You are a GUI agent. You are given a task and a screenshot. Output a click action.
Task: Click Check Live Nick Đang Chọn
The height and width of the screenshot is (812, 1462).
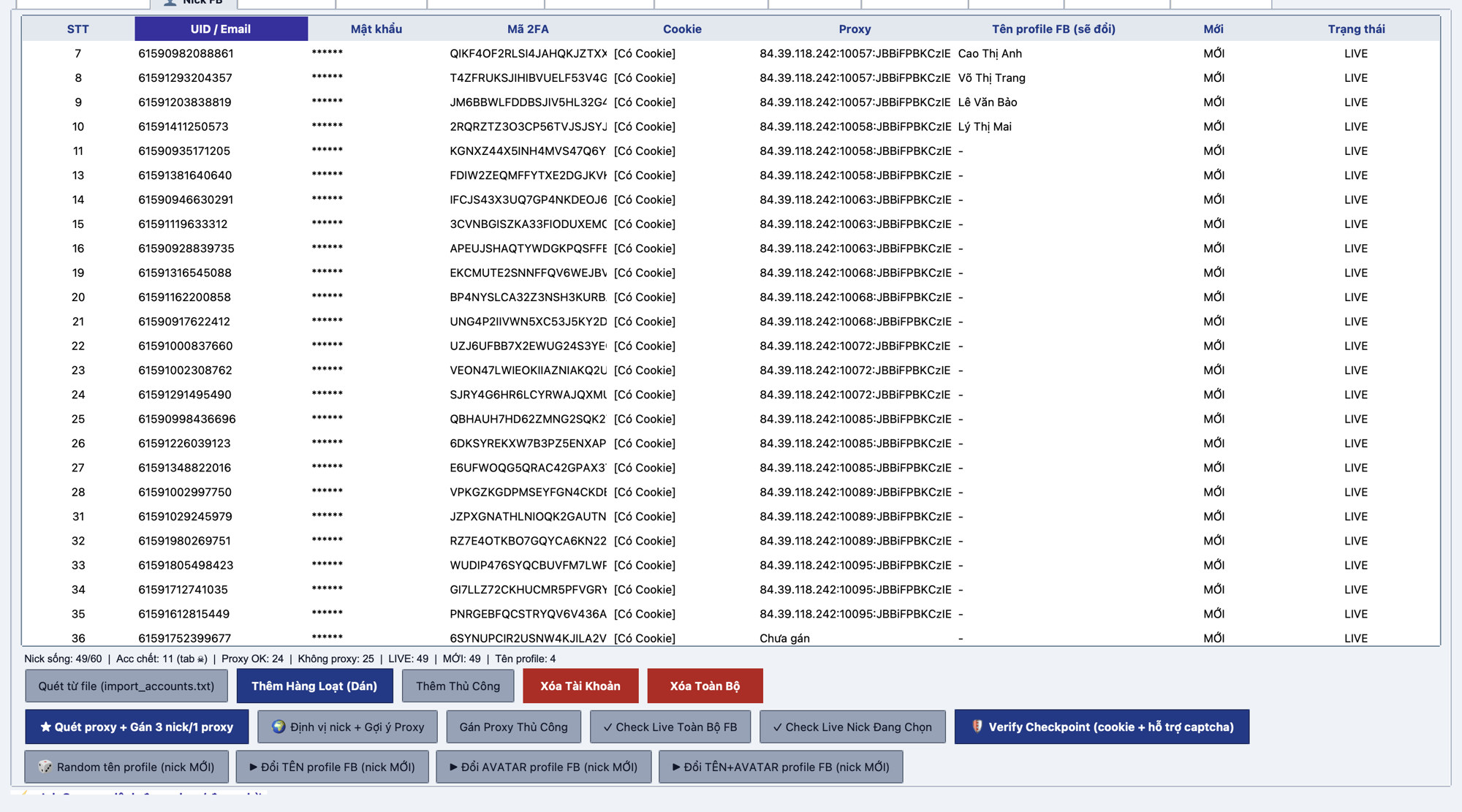[852, 726]
